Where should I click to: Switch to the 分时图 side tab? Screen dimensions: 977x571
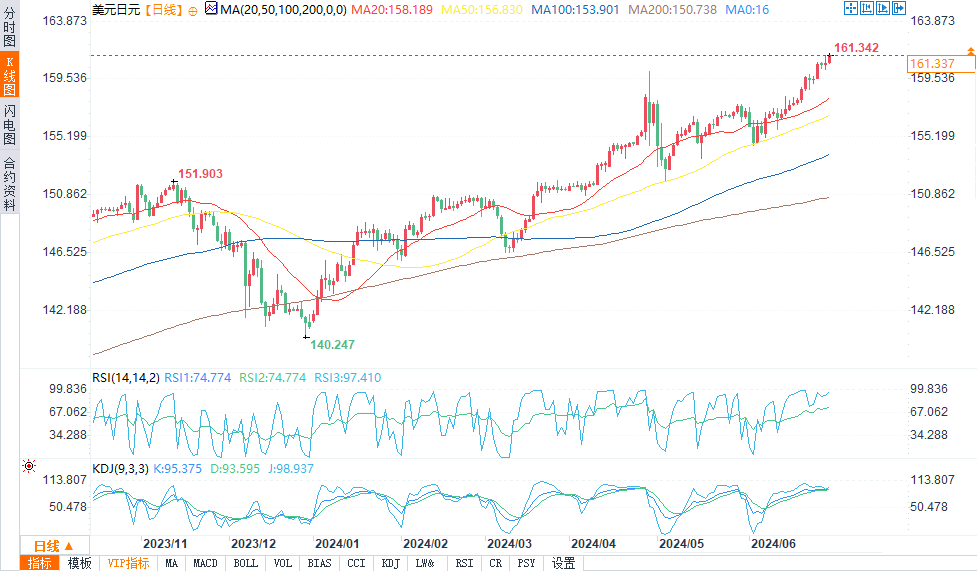pos(9,27)
